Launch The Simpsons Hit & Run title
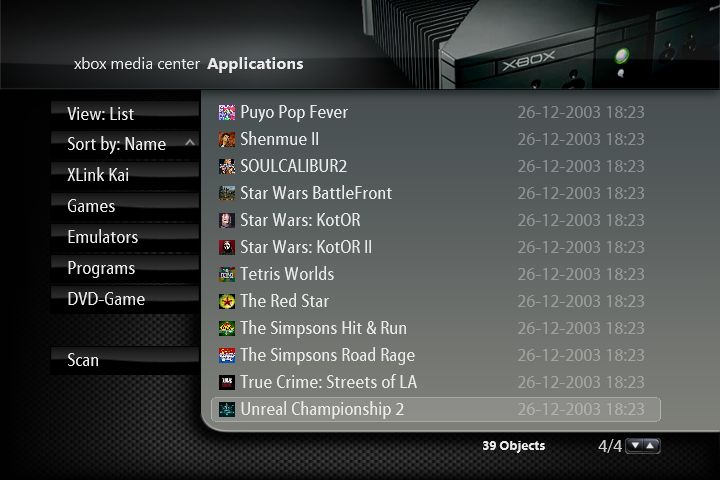Screen dimensions: 720x480 pos(323,328)
